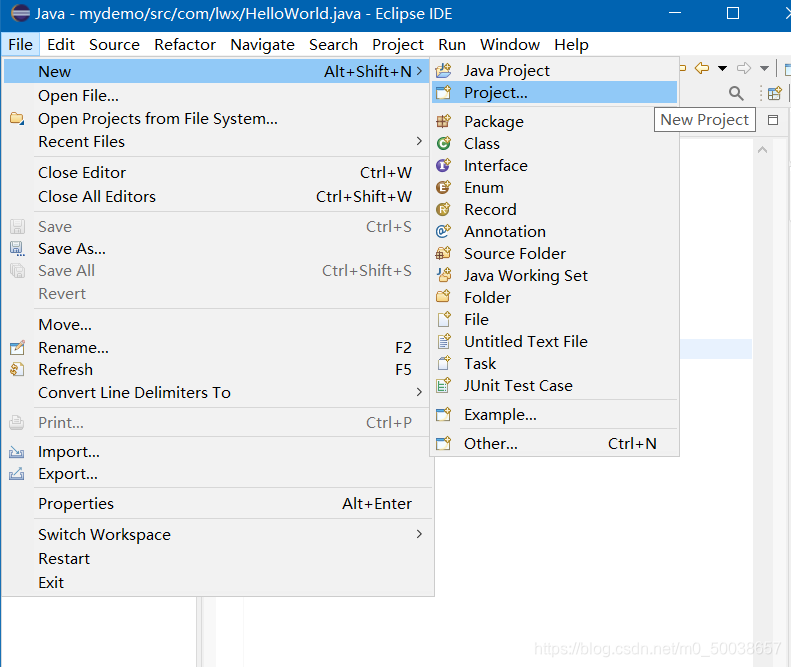The image size is (791, 667).
Task: Click the Task icon
Action: pos(443,363)
